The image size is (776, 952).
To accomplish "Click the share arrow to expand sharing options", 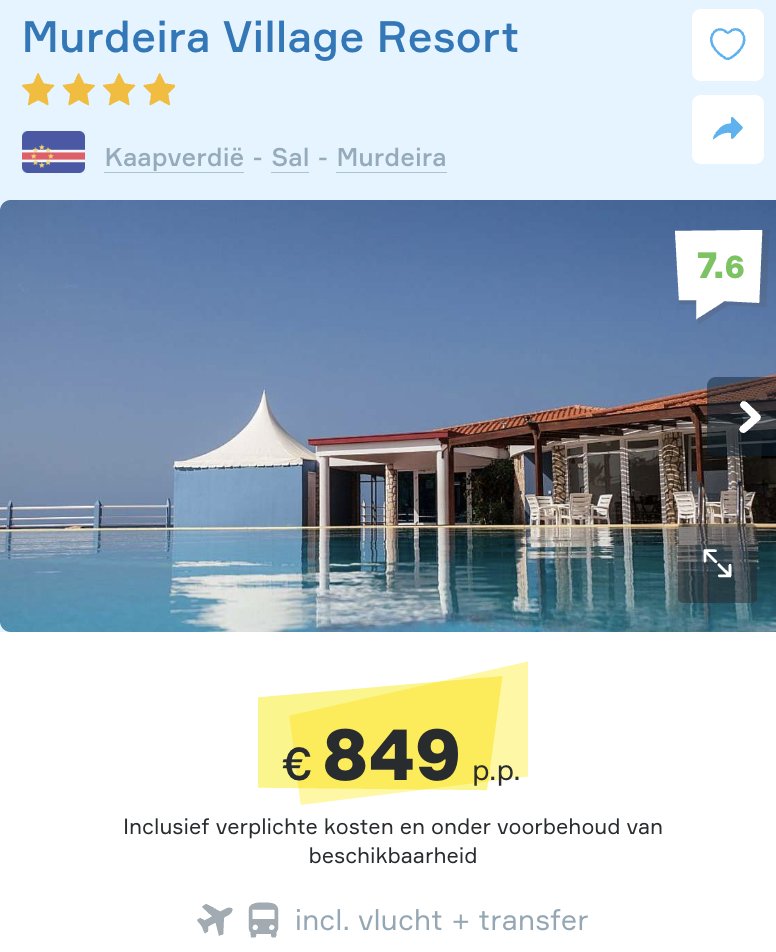I will tap(727, 128).
